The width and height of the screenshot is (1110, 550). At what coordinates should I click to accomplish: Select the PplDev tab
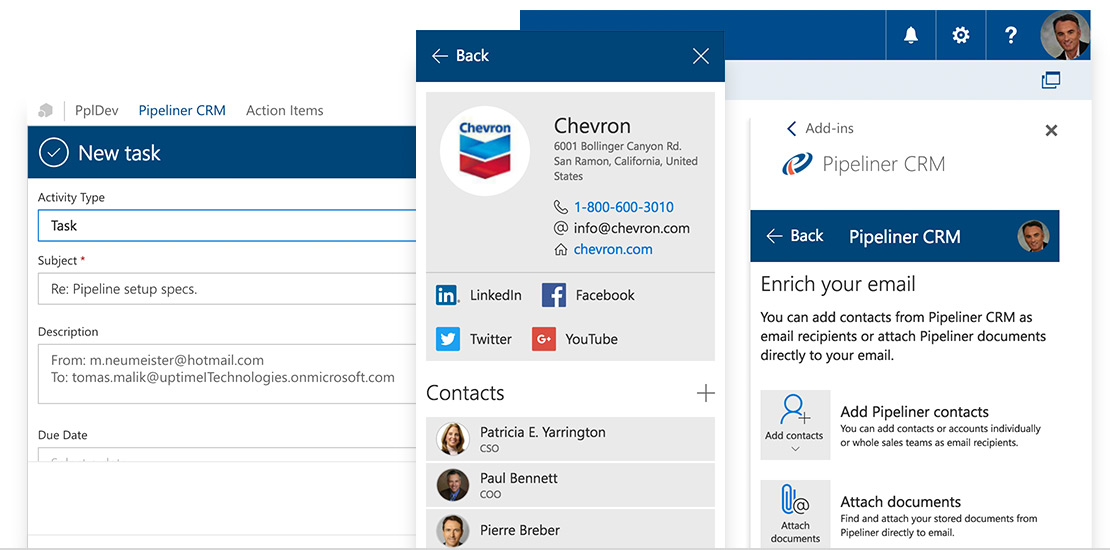(97, 110)
